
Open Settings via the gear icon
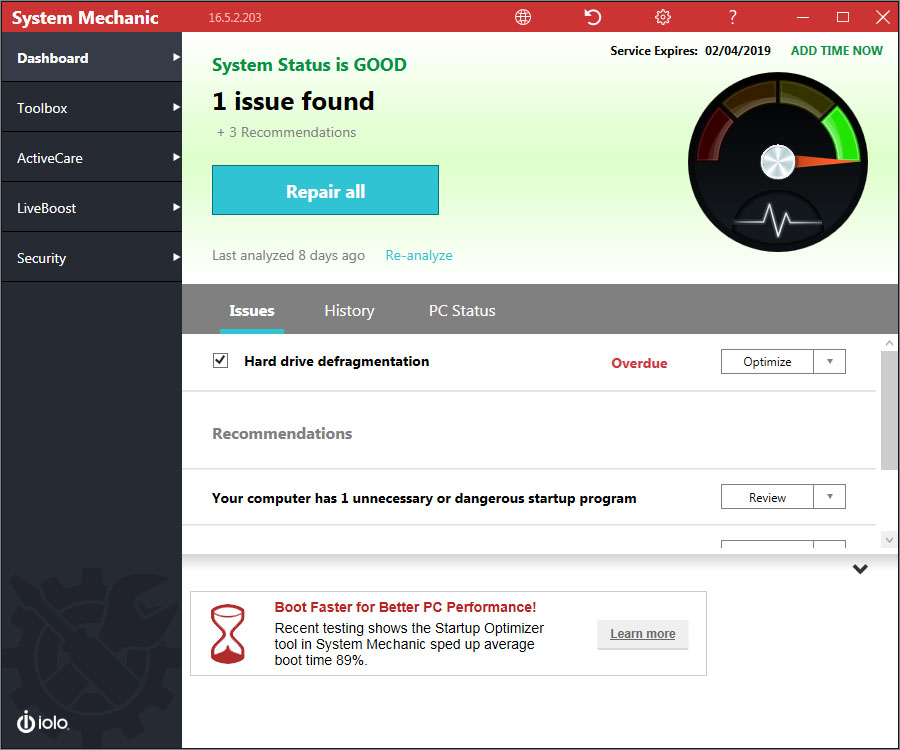(662, 17)
